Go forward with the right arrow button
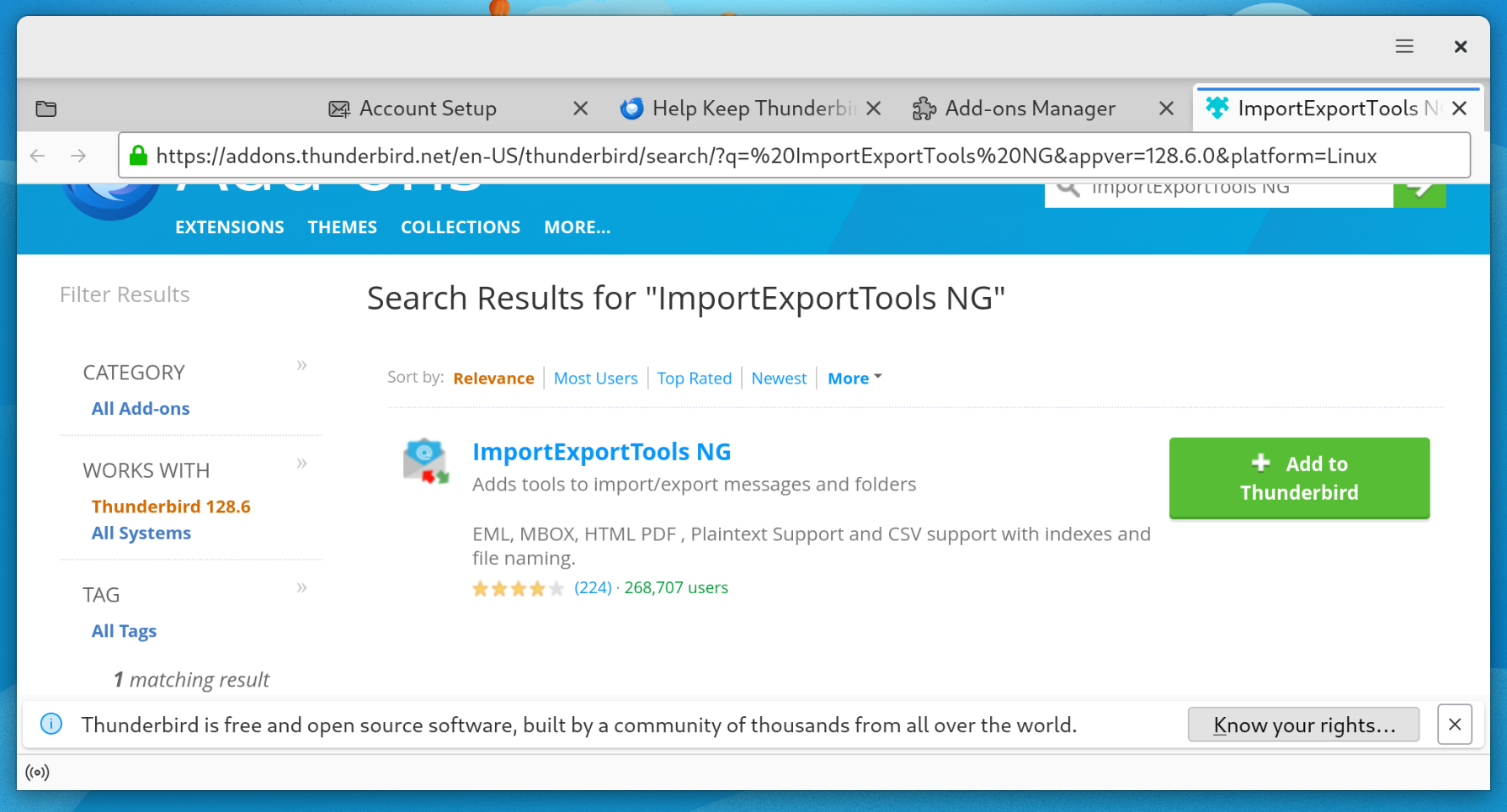Image resolution: width=1507 pixels, height=812 pixels. [x=78, y=156]
